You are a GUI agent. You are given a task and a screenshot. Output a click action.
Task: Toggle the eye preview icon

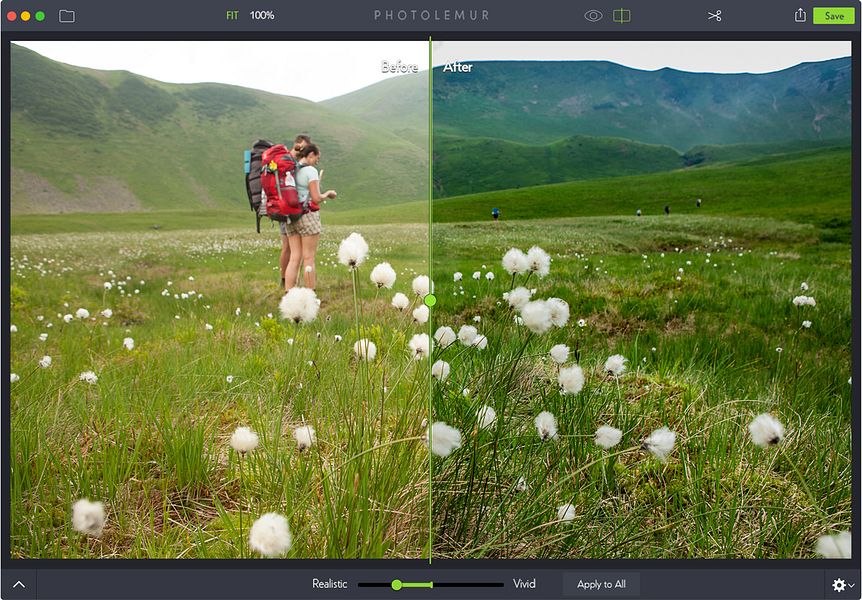pos(593,16)
